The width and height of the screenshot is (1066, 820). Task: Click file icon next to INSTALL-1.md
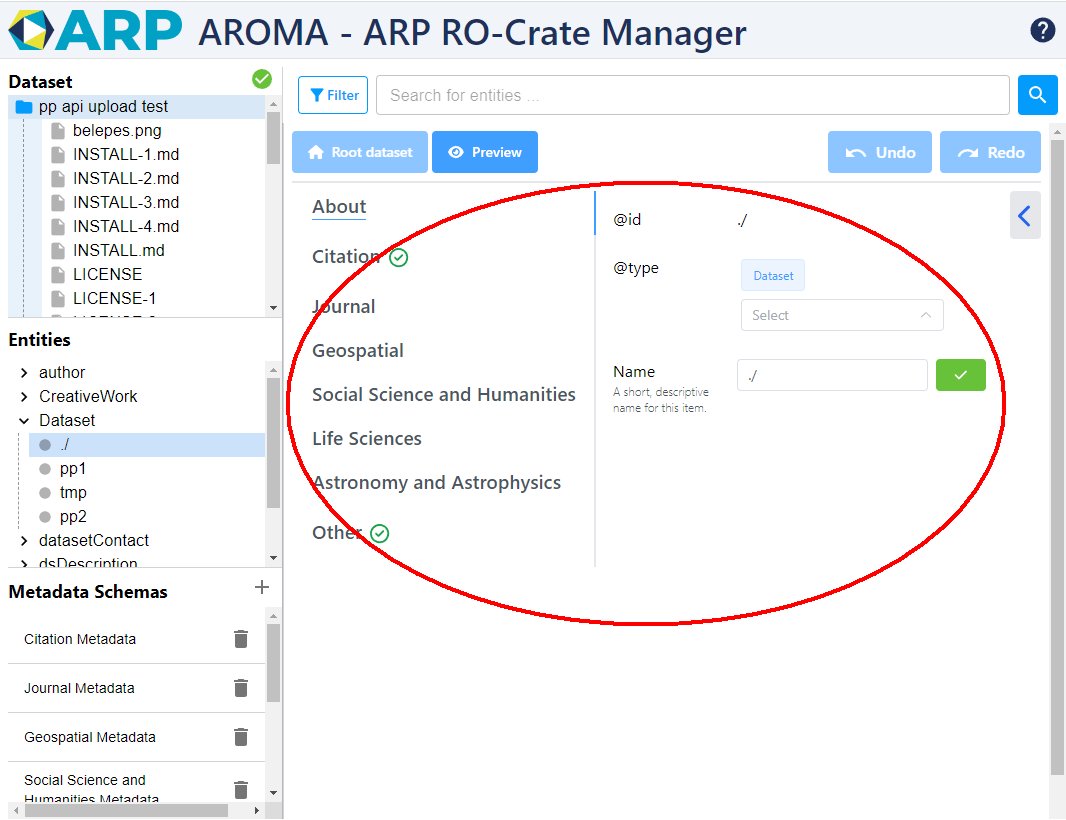[58, 154]
